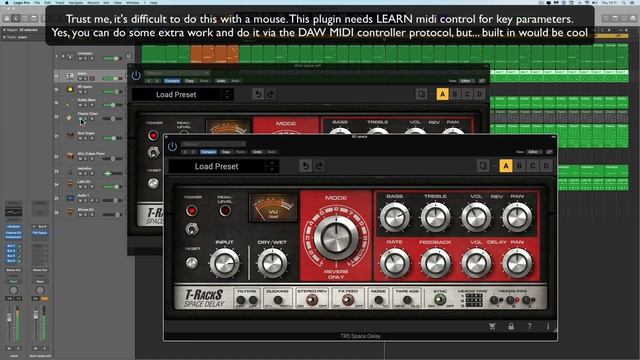The width and height of the screenshot is (640, 360).
Task: Click the reverb PAN knob
Action: [517, 217]
